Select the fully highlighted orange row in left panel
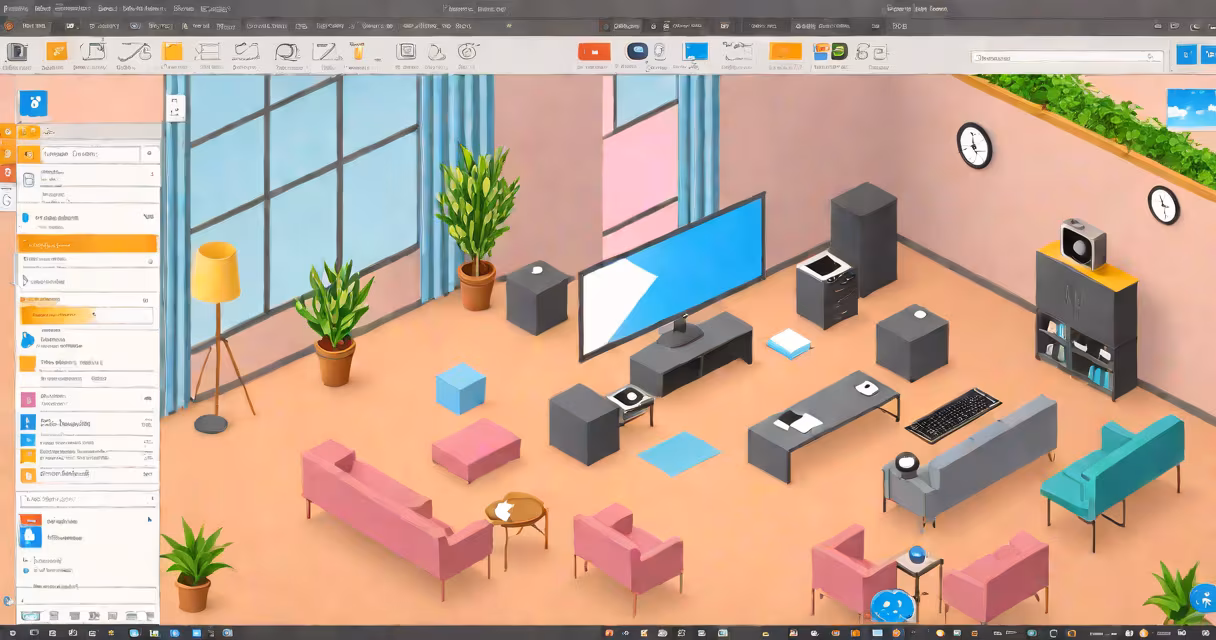The image size is (1216, 640). (88, 243)
